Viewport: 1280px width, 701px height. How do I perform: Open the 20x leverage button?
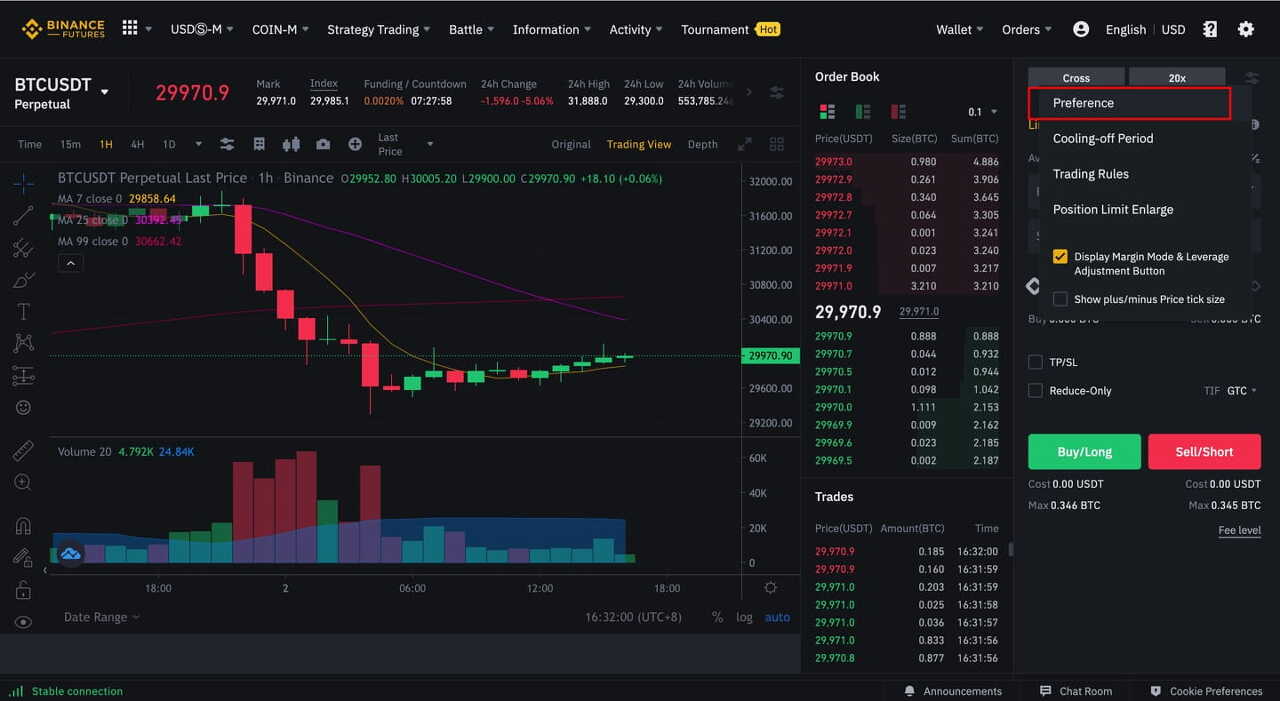coord(1177,77)
